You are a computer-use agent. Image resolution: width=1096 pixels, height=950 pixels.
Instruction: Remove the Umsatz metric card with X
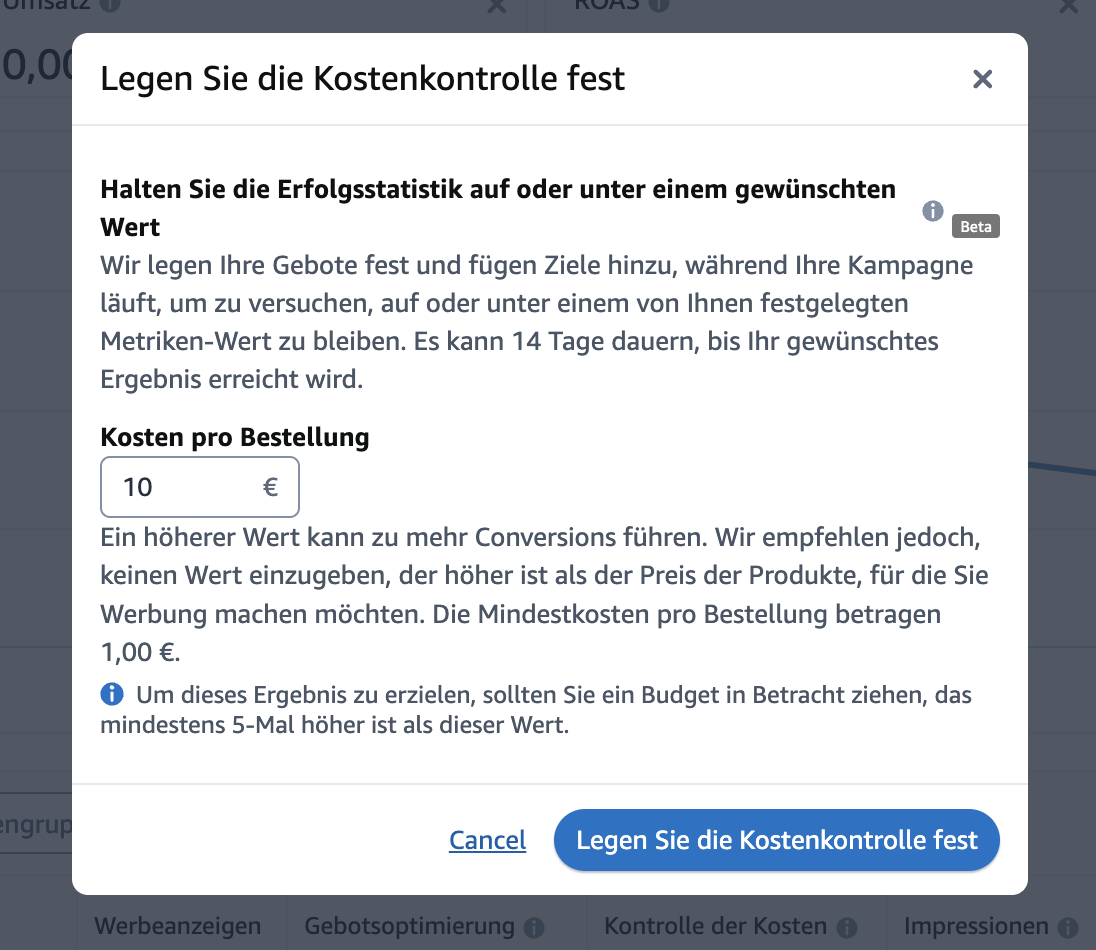pyautogui.click(x=496, y=6)
